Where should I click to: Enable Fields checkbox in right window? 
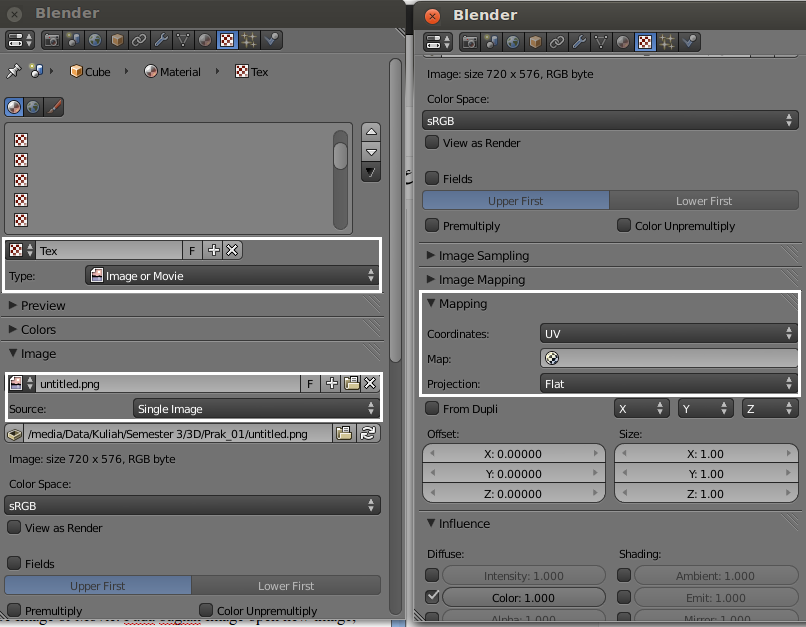(432, 178)
